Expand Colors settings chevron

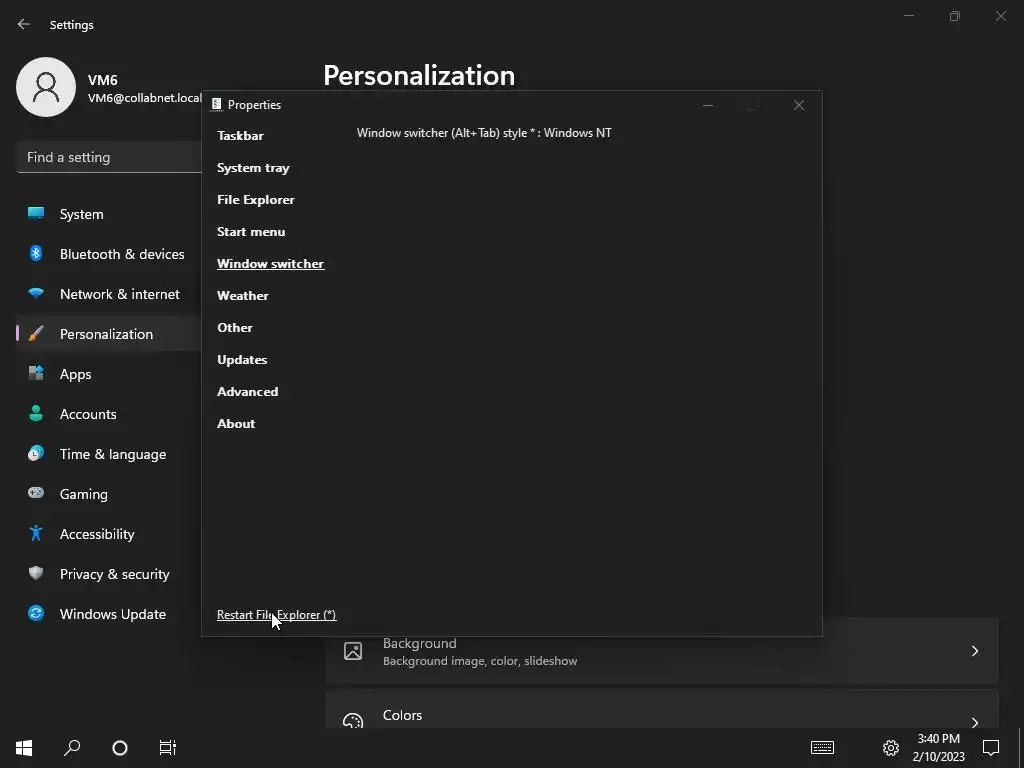pos(974,721)
